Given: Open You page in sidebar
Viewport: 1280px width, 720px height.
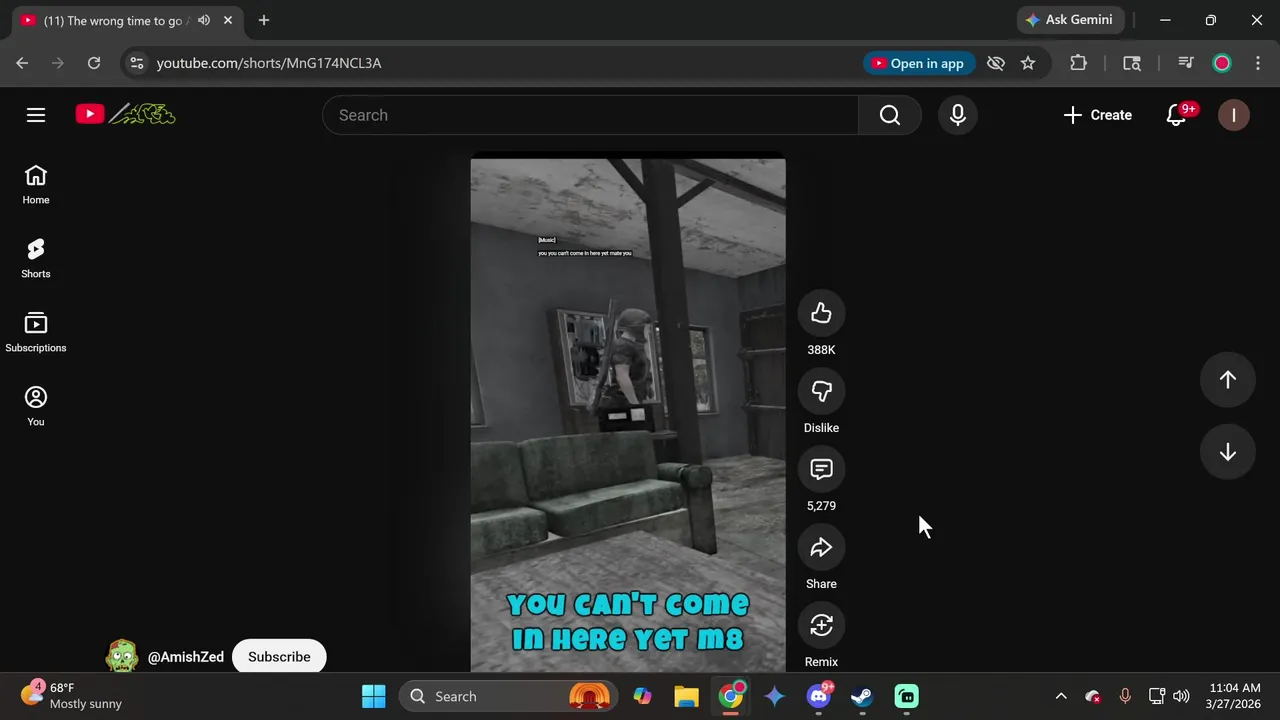Looking at the screenshot, I should (36, 407).
